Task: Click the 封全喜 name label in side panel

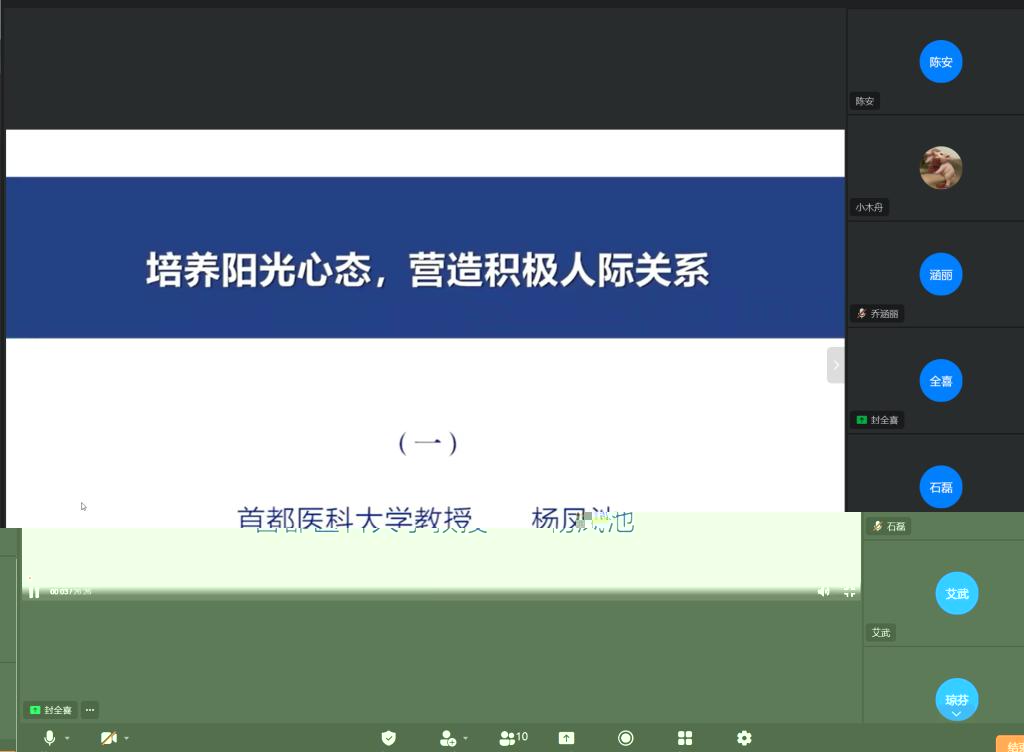Action: pyautogui.click(x=877, y=420)
